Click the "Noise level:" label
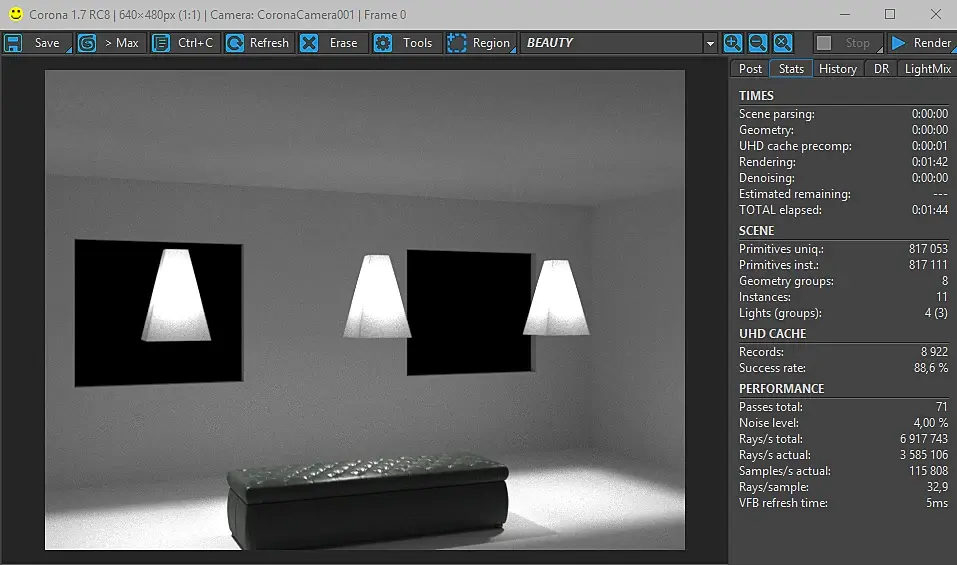The width and height of the screenshot is (957, 565). (x=768, y=423)
